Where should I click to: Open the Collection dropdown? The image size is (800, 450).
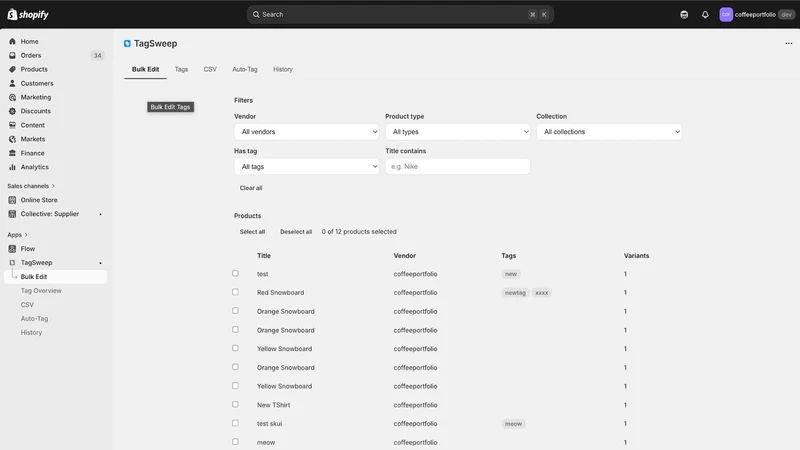click(609, 132)
